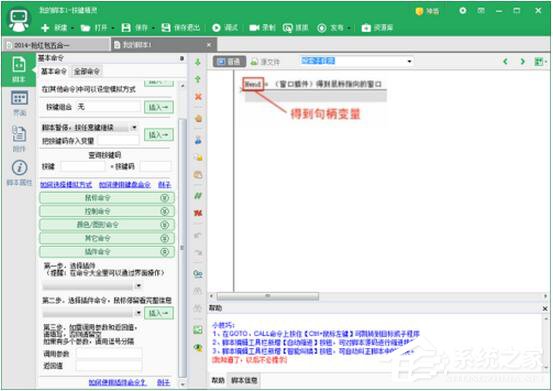Open the subroutine dropdown in editor header
Screen dimensions: 553x391
tap(409, 61)
